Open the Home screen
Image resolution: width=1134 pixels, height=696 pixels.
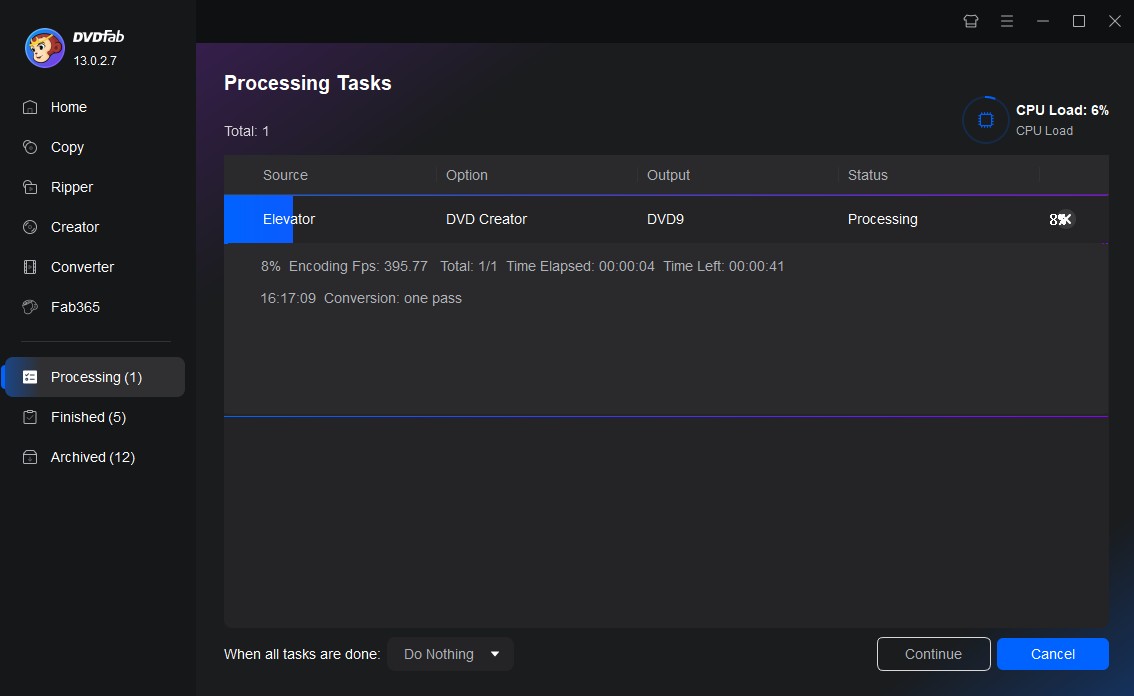68,107
